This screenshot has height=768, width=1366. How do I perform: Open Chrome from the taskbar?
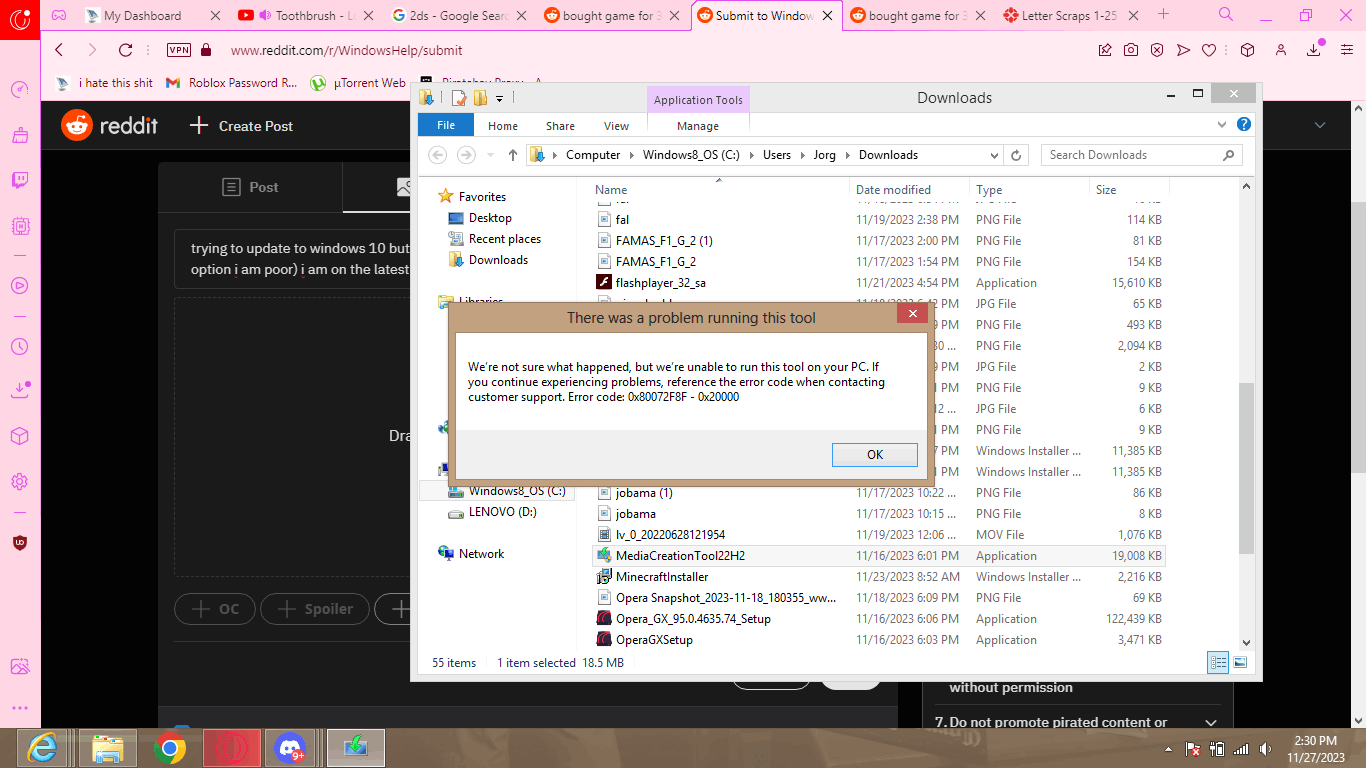click(x=170, y=747)
